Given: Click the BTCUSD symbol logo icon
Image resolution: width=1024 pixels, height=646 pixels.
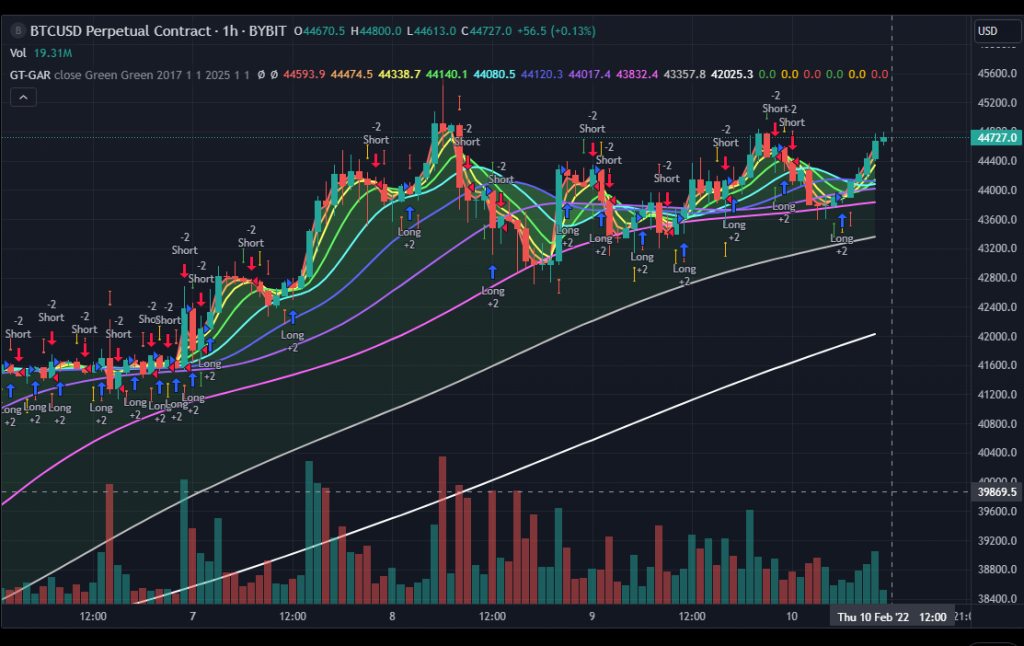Looking at the screenshot, I should tap(16, 31).
